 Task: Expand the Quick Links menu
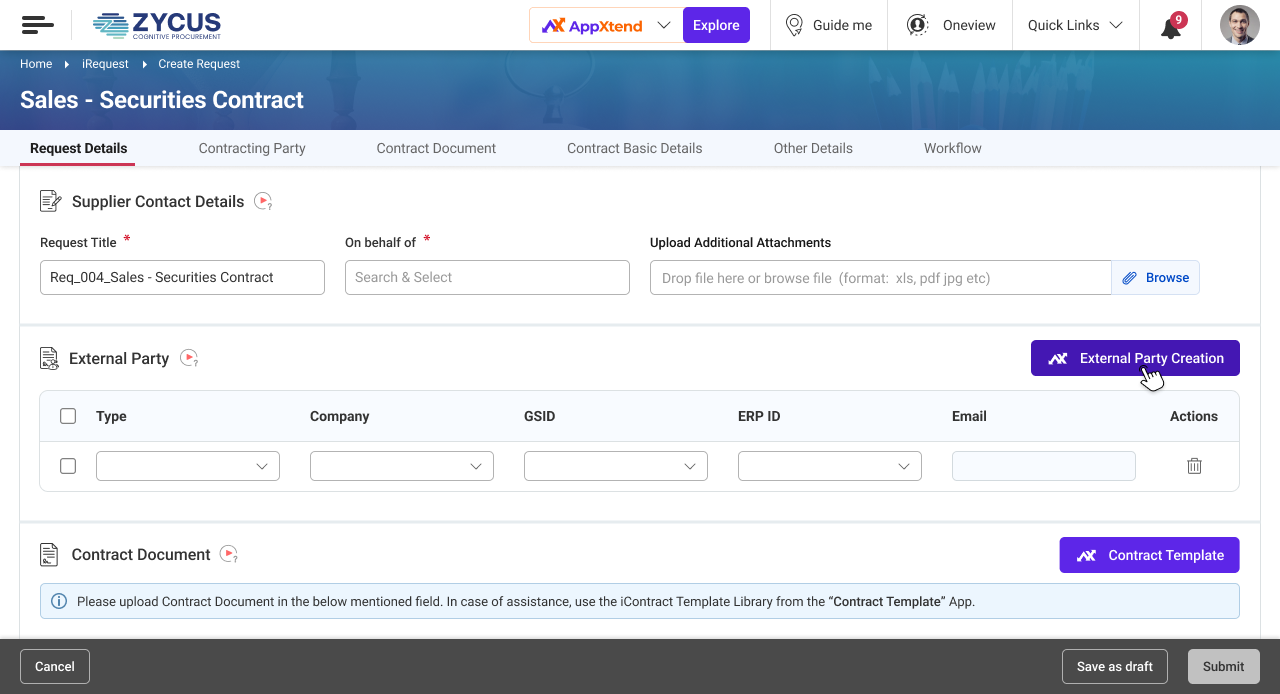pos(1075,25)
